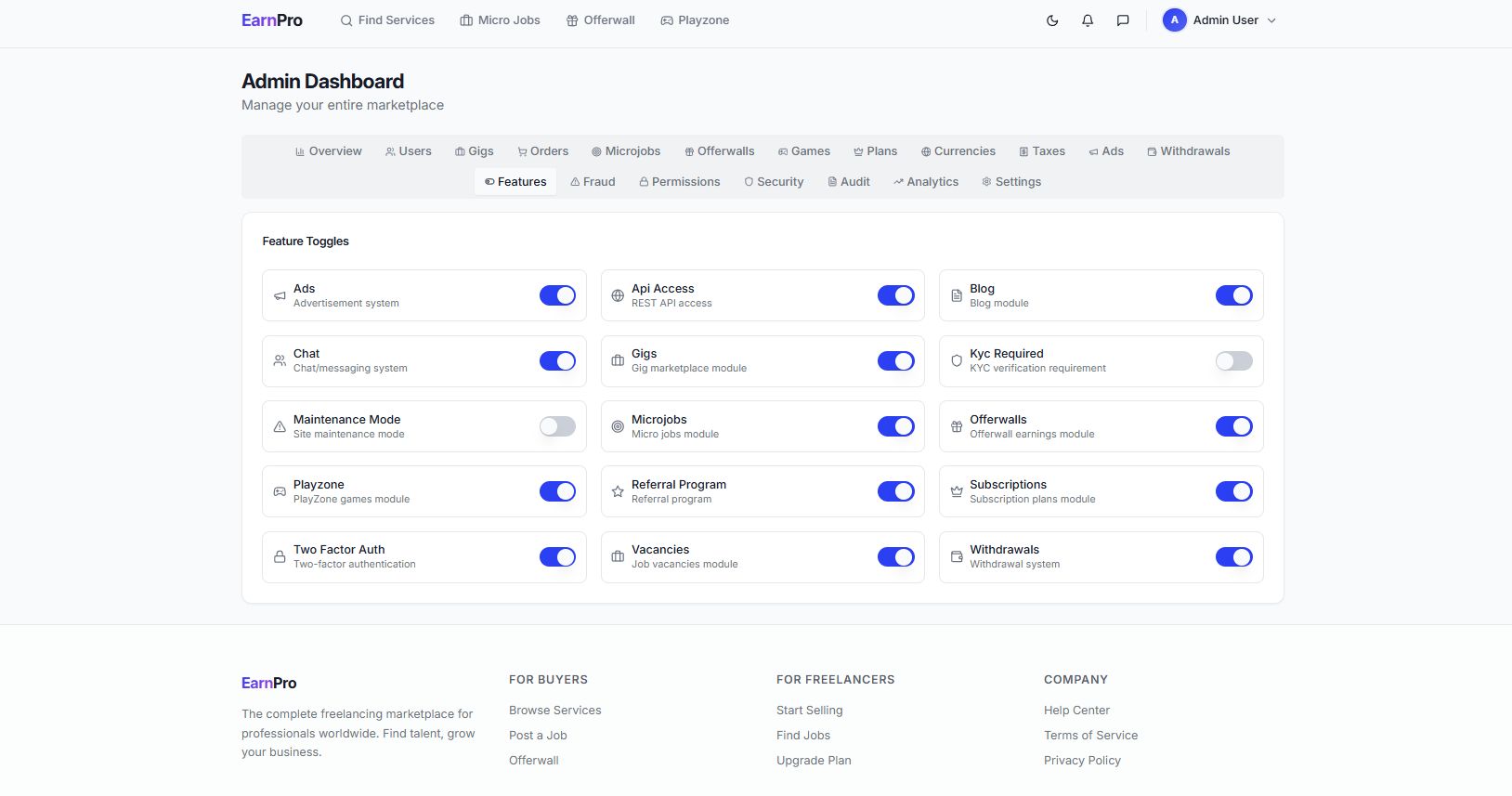Click the star icon beside Referral Program
The height and width of the screenshot is (796, 1512).
click(618, 491)
